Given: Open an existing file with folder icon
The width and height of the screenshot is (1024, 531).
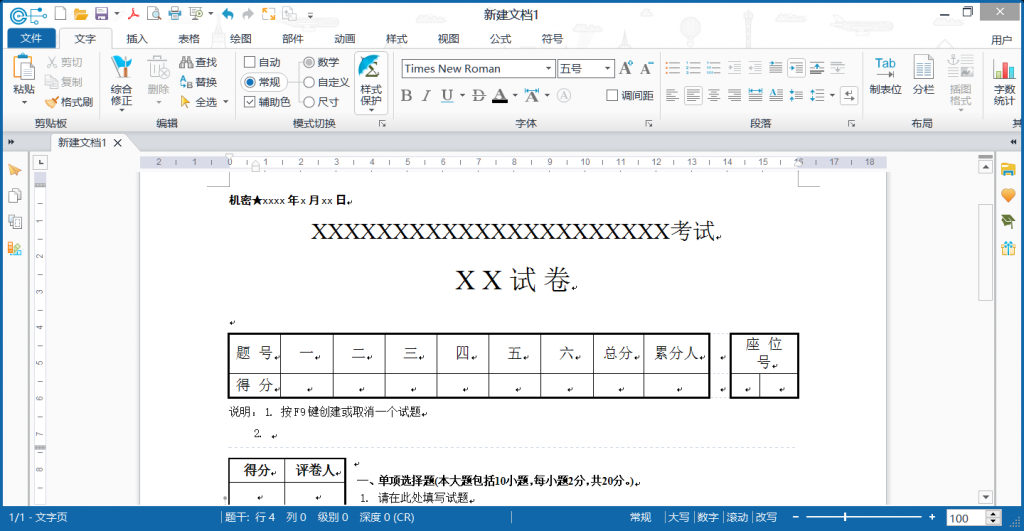Looking at the screenshot, I should 80,14.
